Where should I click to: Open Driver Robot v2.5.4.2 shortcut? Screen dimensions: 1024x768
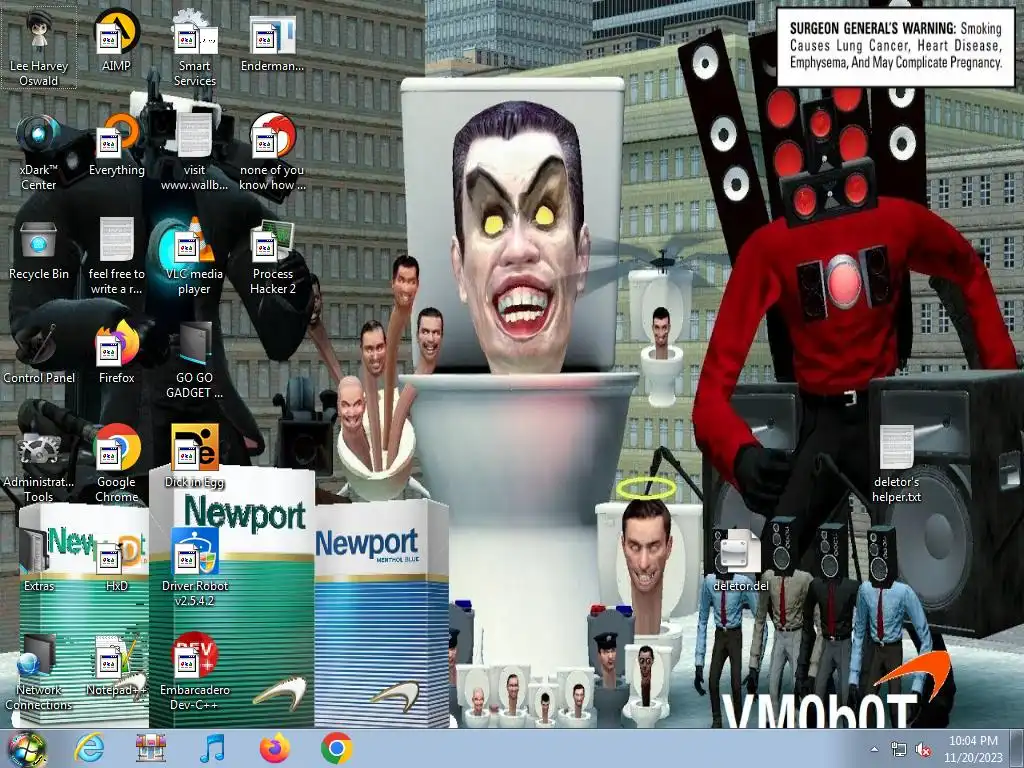click(195, 569)
